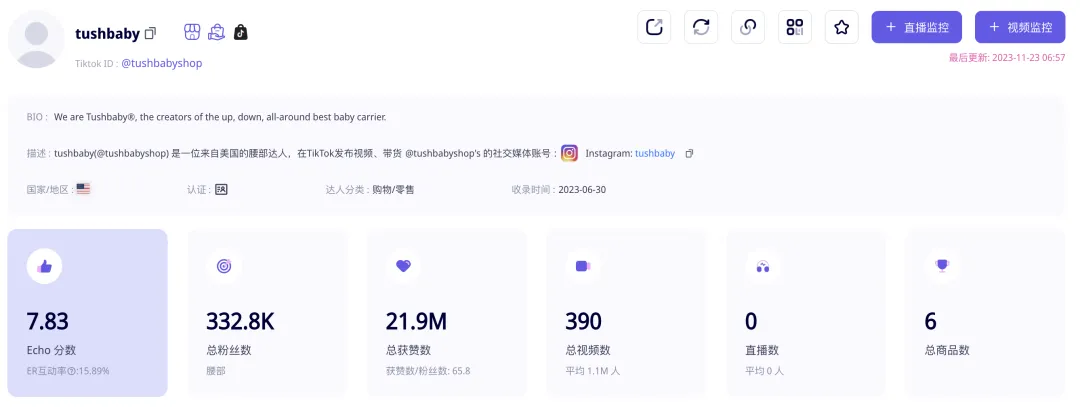Click the thumbs-up Echo score icon
The image size is (1080, 407).
[x=45, y=266]
